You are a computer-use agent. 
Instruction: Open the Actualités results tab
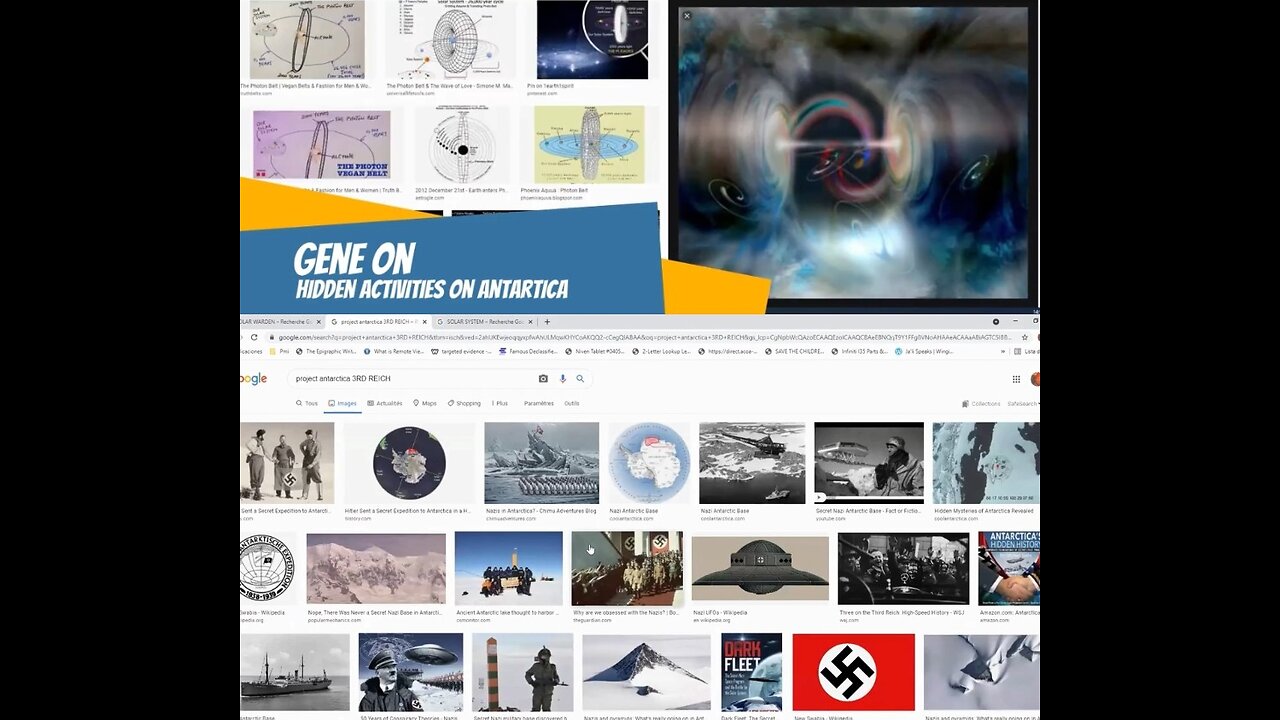click(x=385, y=404)
